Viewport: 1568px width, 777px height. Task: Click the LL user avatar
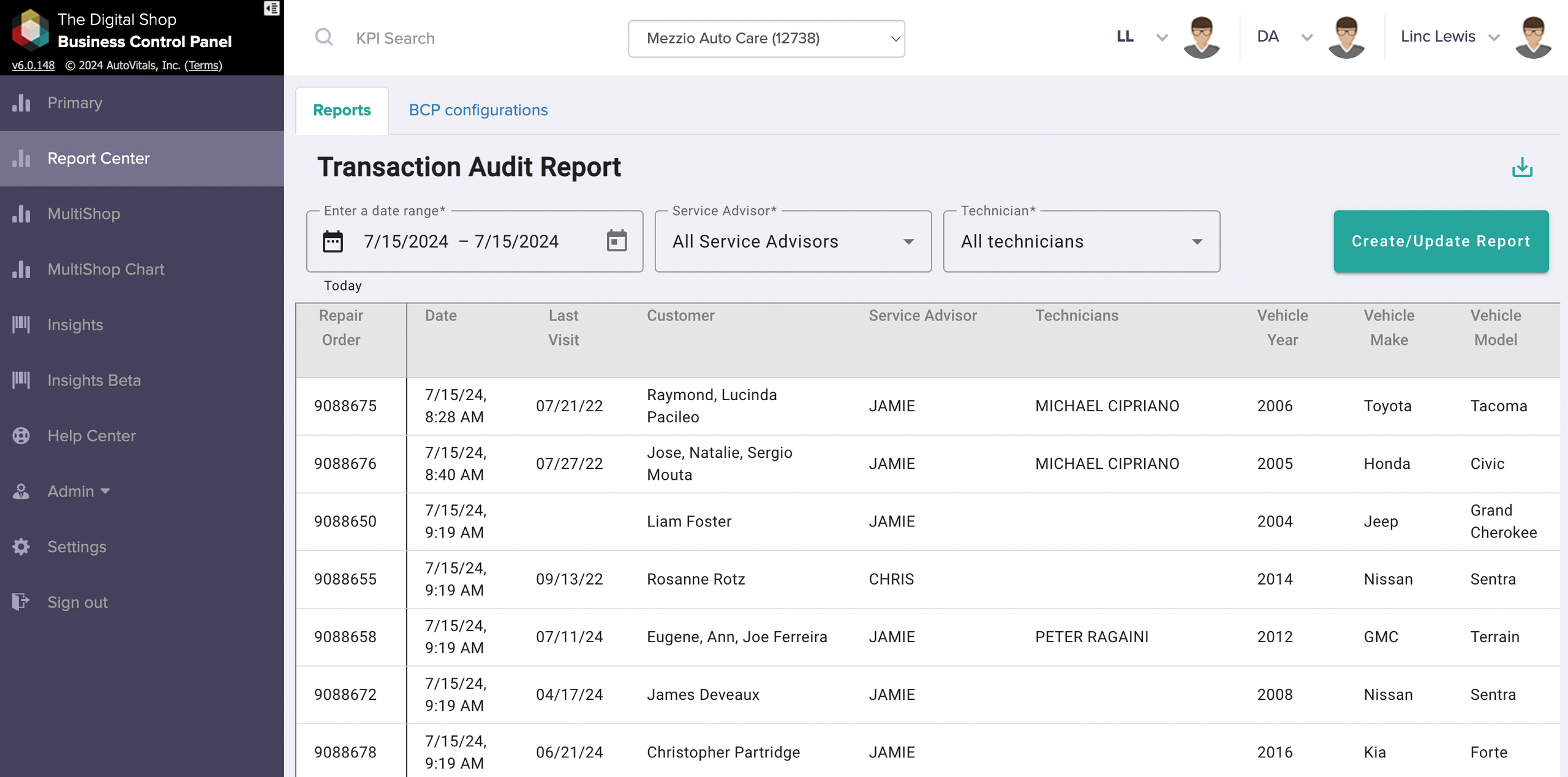(x=1201, y=37)
